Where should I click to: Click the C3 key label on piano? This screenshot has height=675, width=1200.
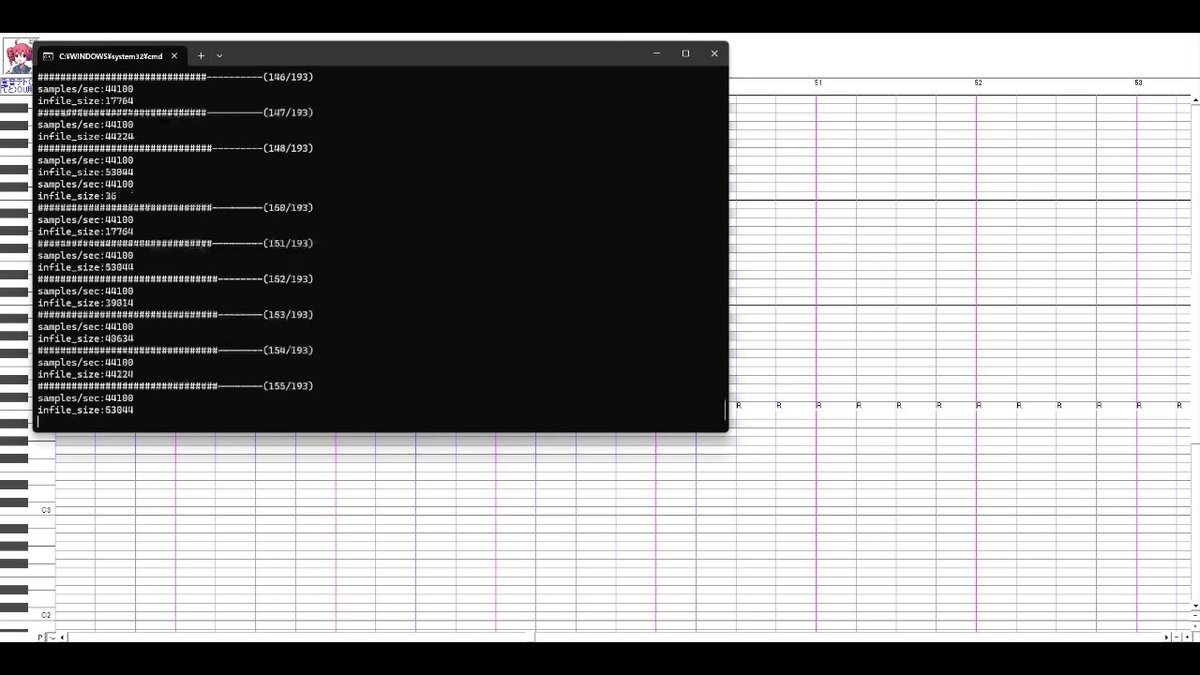coord(46,510)
